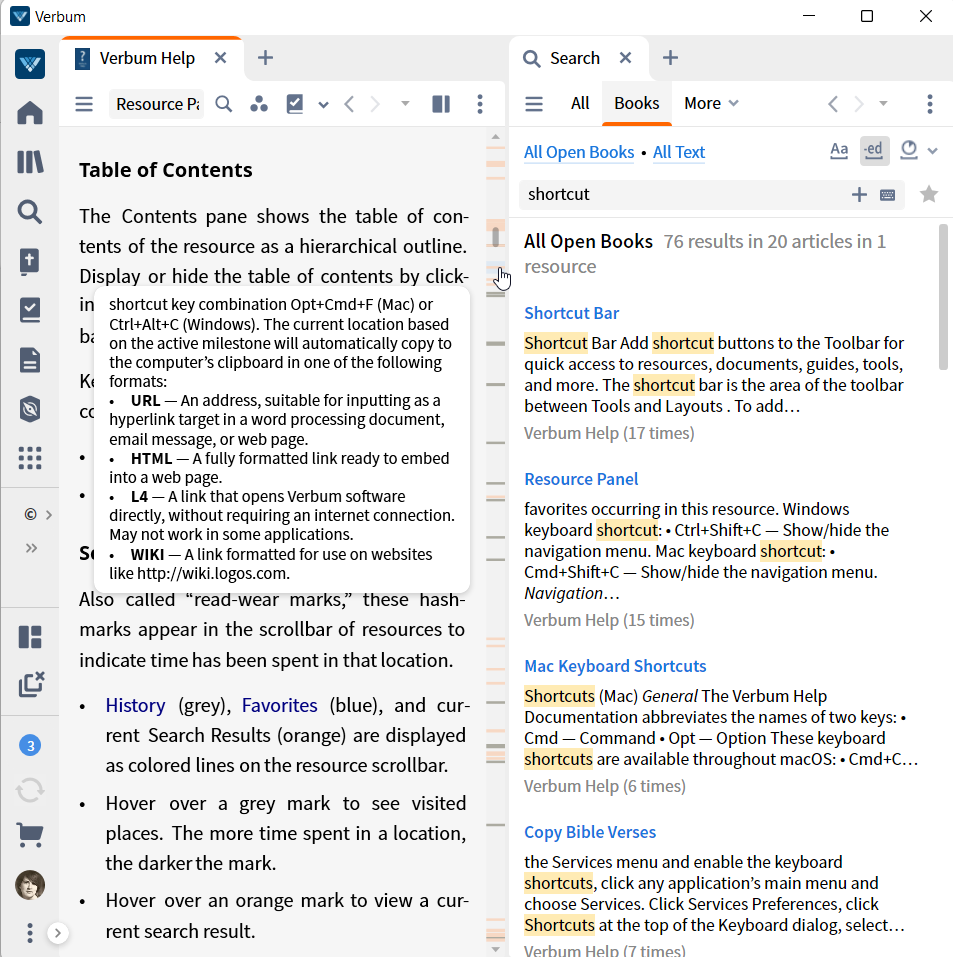Open the on-screen keyboard icon in search box
Viewport: 953px width, 957px height.
pos(888,195)
